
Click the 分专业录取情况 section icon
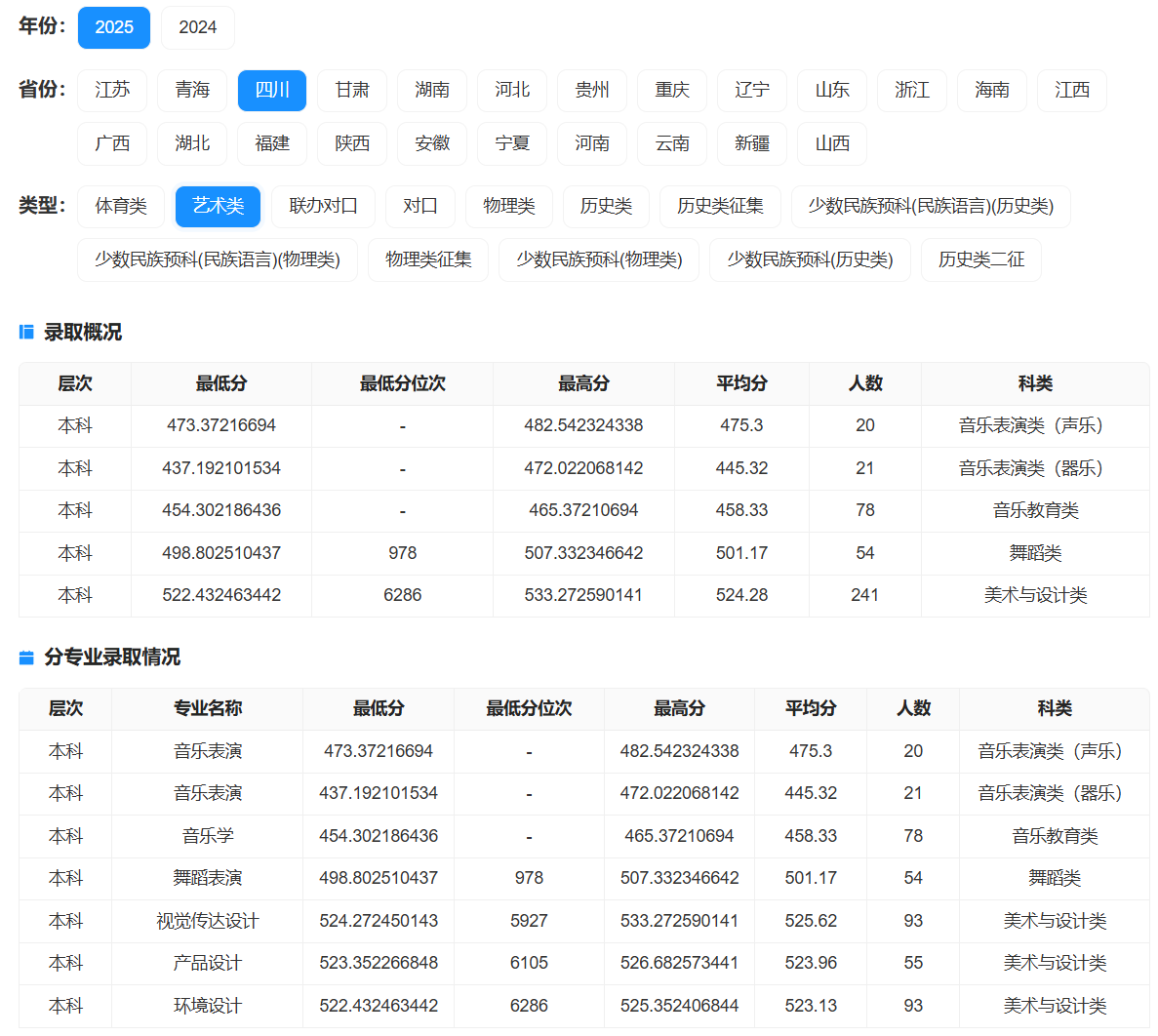[x=26, y=657]
